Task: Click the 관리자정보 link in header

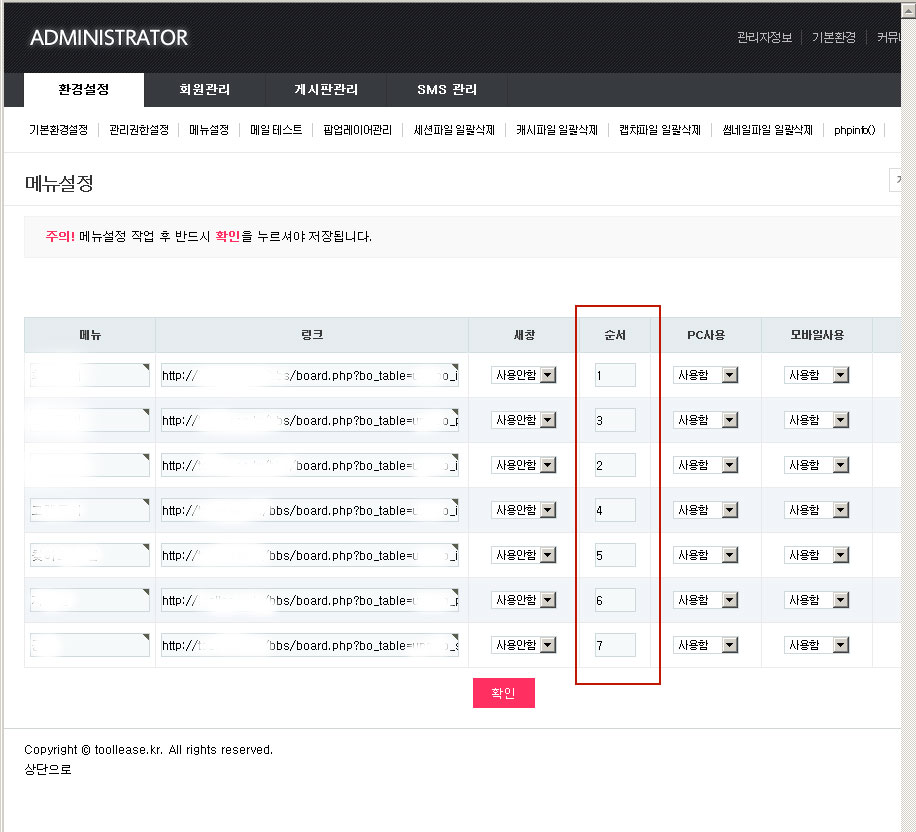Action: pyautogui.click(x=764, y=38)
